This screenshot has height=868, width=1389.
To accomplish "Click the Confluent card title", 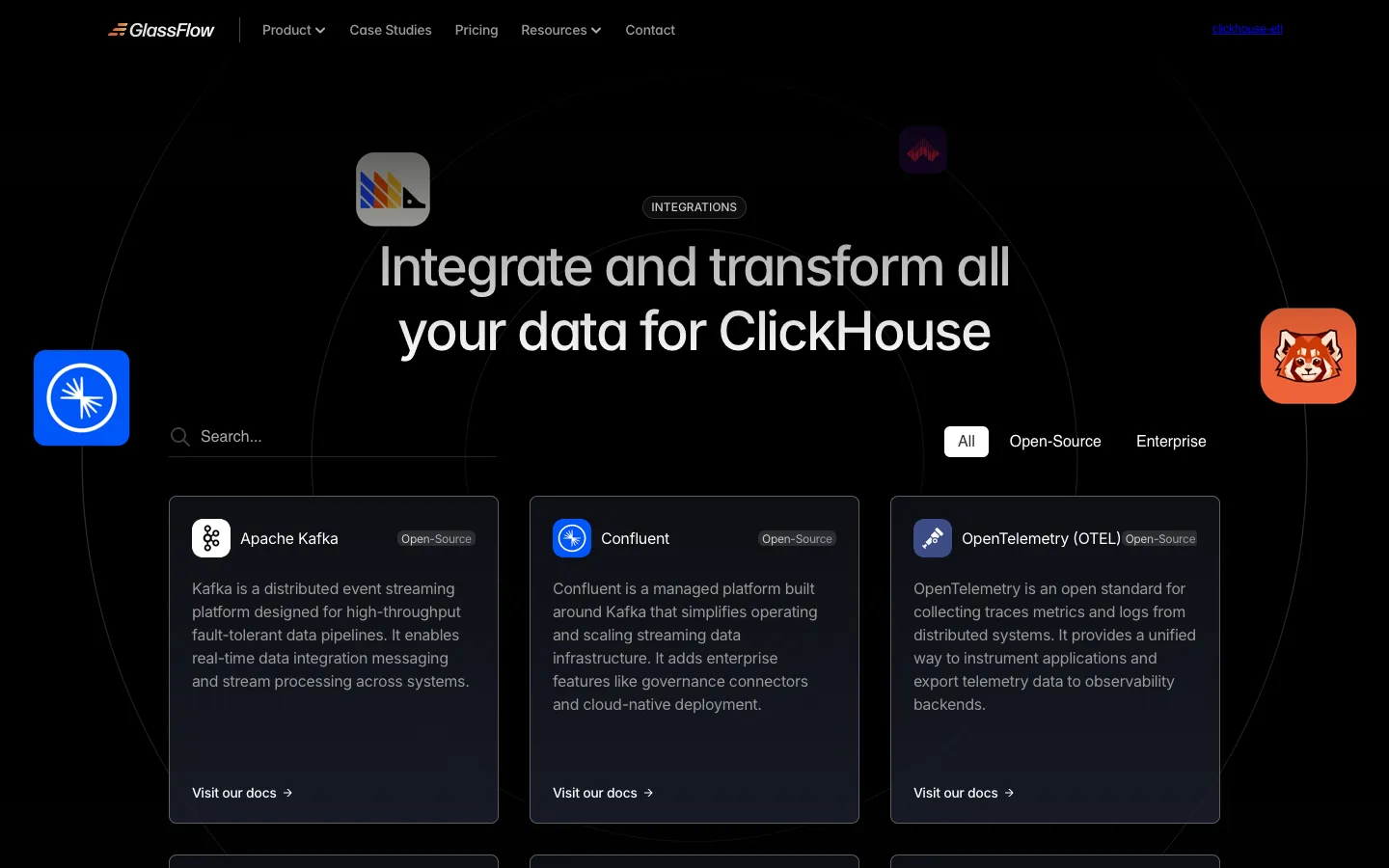I will [635, 538].
